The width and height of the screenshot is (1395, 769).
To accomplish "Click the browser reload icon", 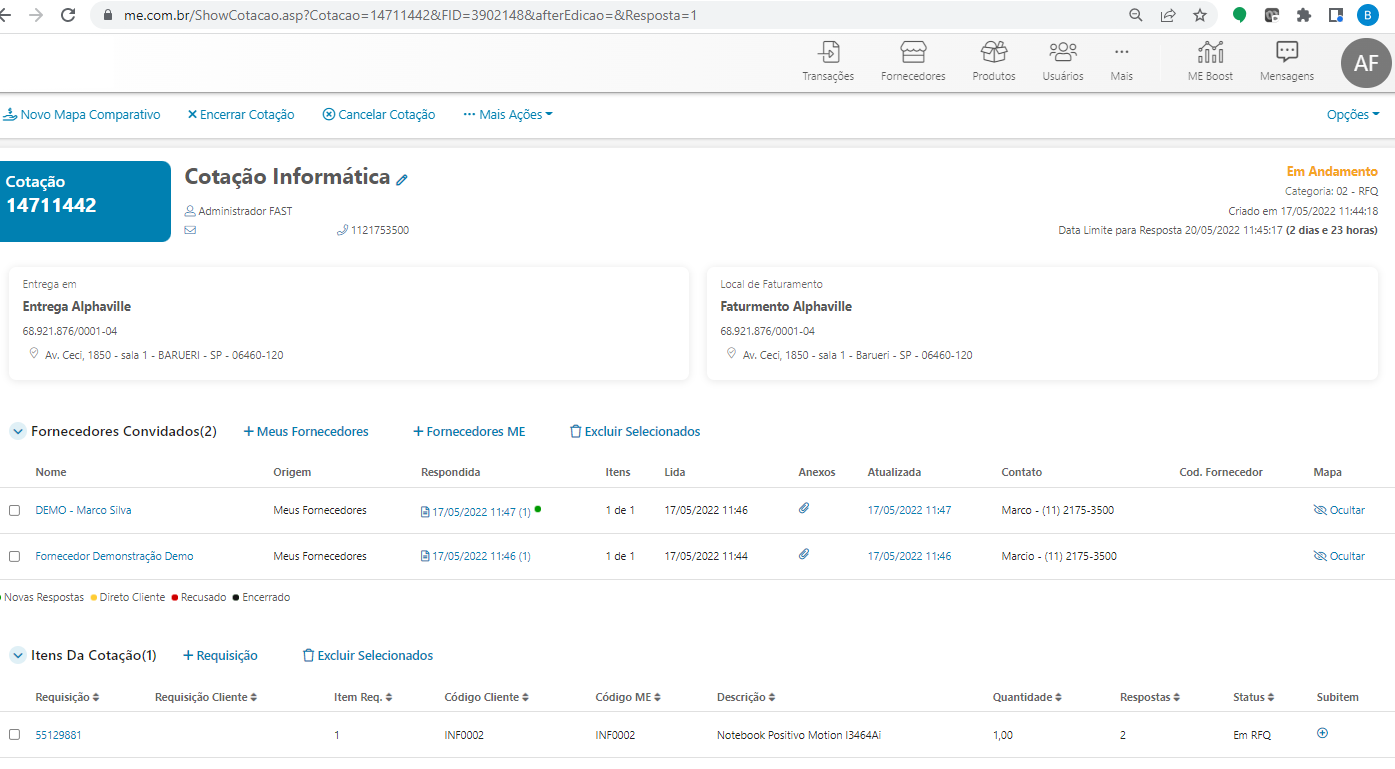I will click(68, 15).
